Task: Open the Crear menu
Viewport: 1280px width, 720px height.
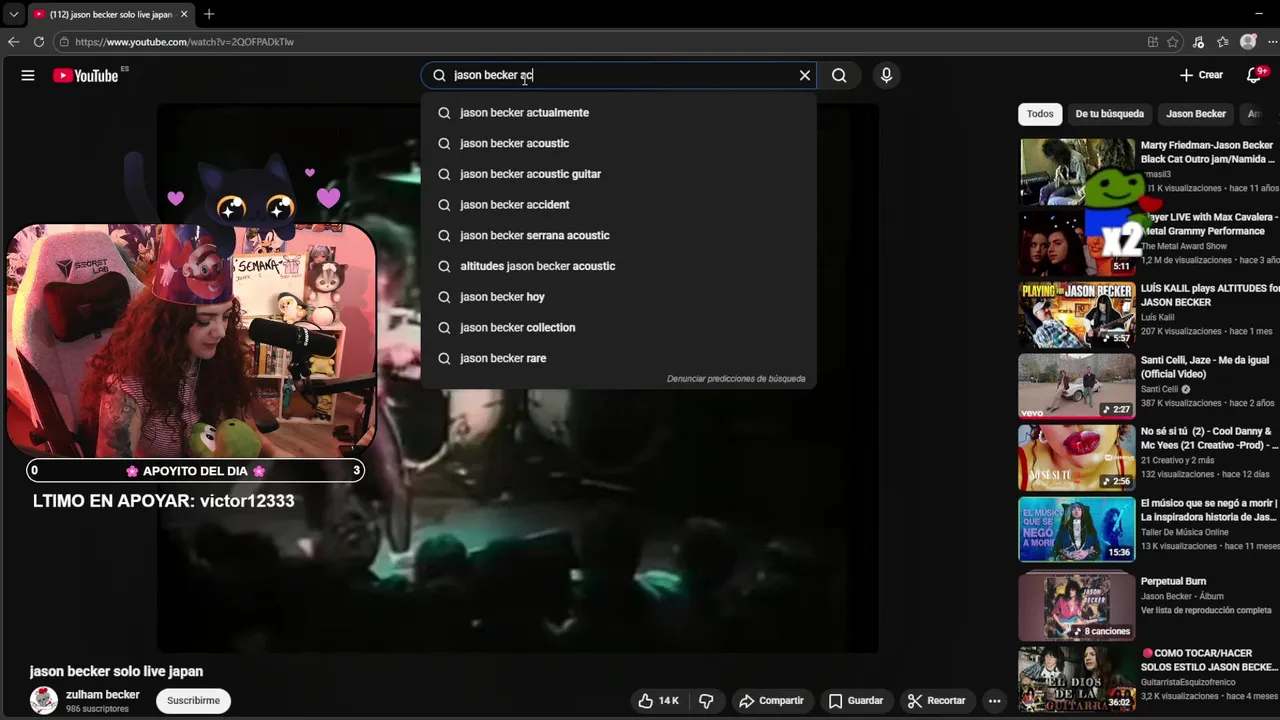Action: pyautogui.click(x=1201, y=75)
